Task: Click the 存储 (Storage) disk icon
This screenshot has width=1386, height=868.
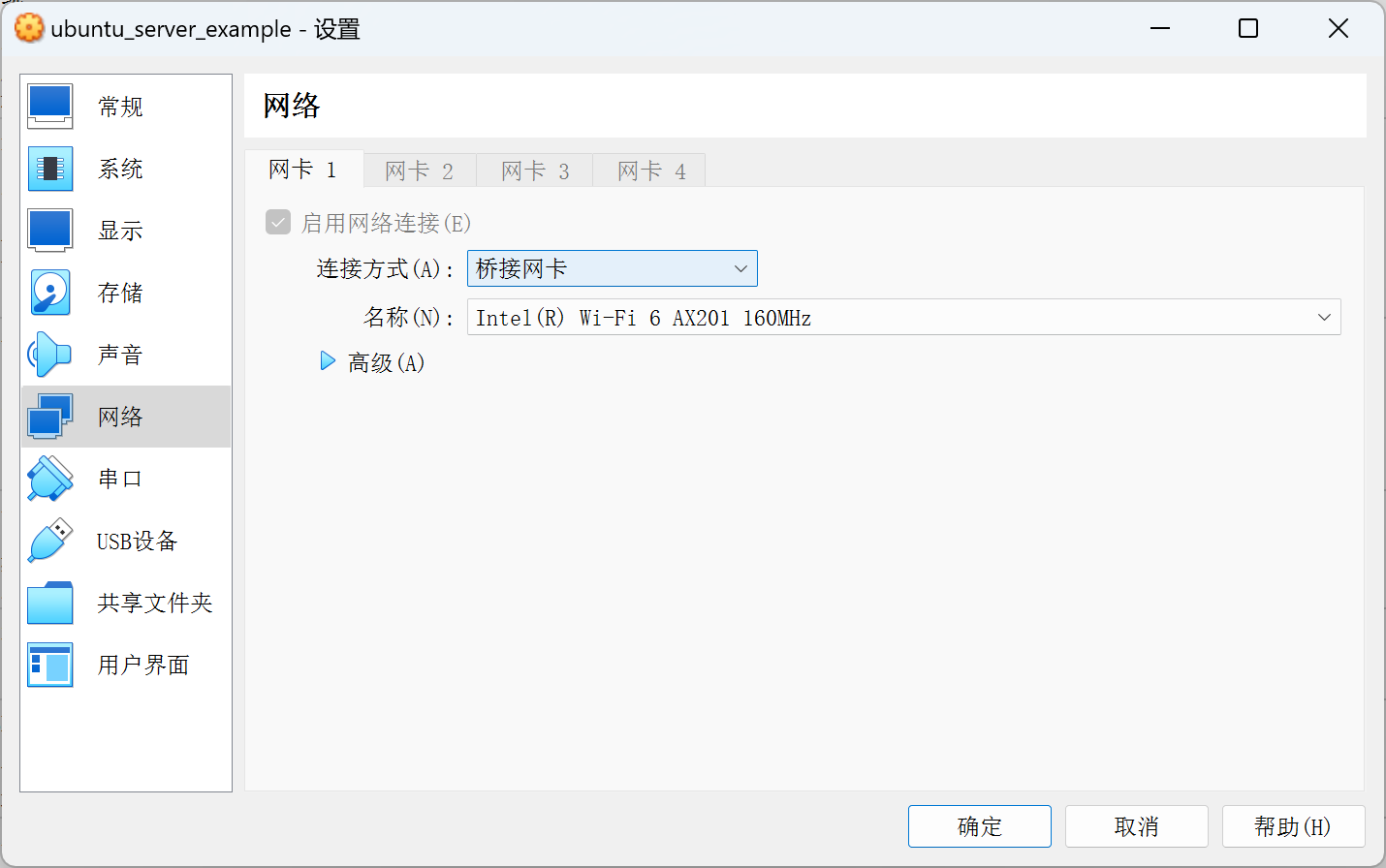Action: coord(50,293)
